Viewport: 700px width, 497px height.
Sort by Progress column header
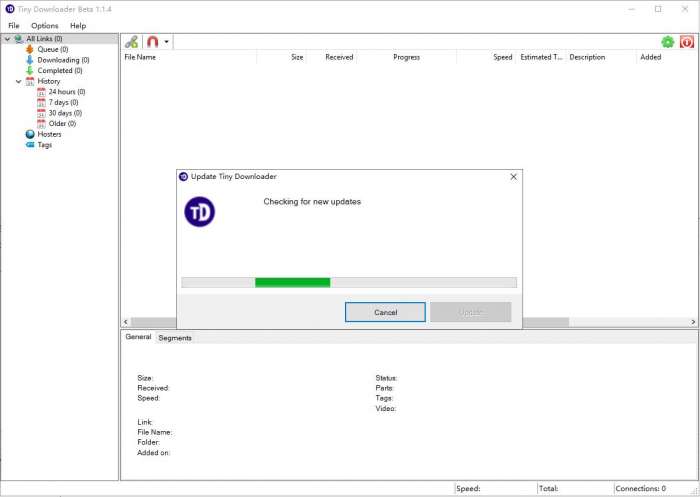[x=407, y=57]
